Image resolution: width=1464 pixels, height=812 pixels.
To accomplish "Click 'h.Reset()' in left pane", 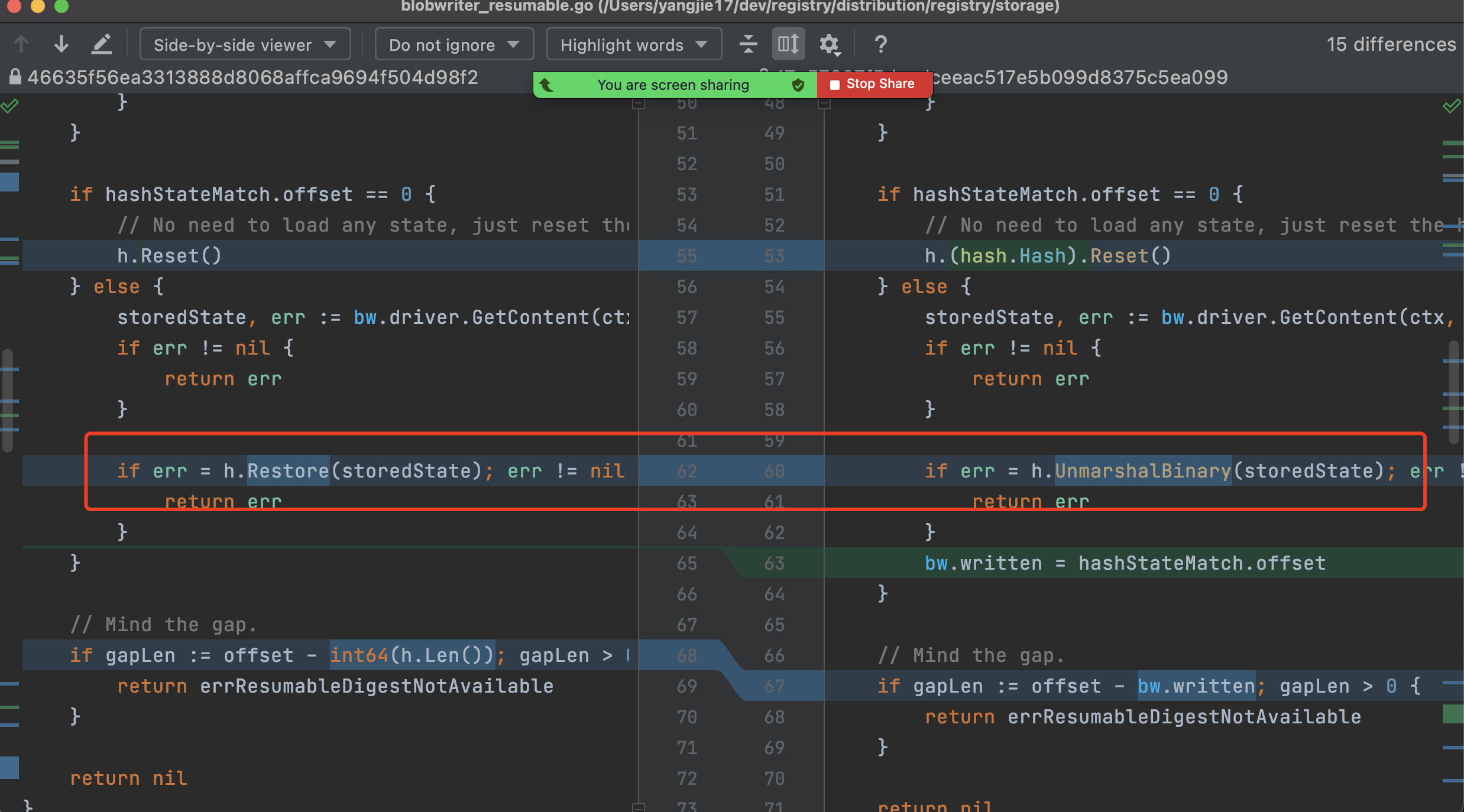I will pyautogui.click(x=169, y=255).
